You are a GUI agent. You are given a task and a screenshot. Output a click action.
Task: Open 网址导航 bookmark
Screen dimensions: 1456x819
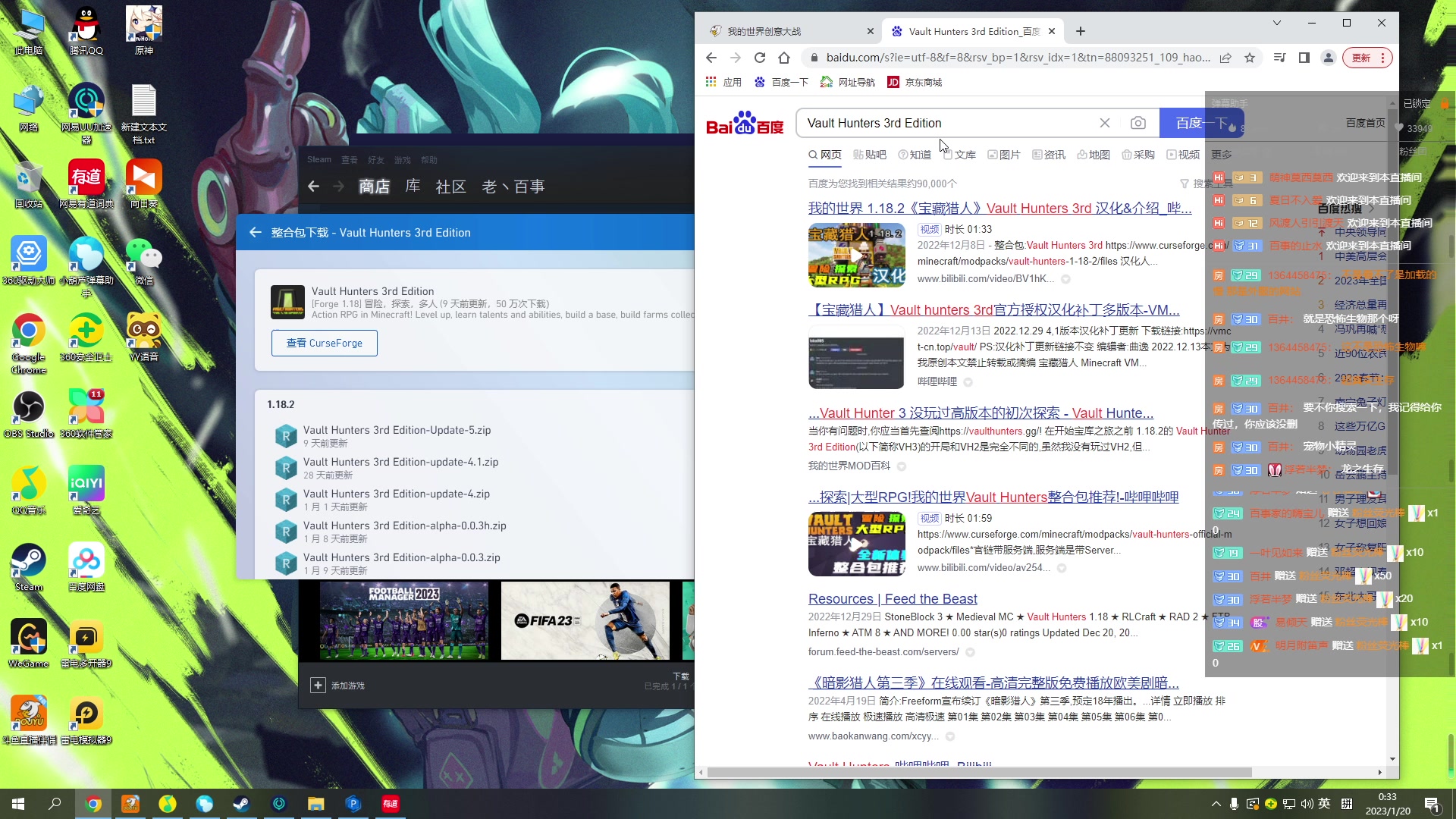pos(848,82)
